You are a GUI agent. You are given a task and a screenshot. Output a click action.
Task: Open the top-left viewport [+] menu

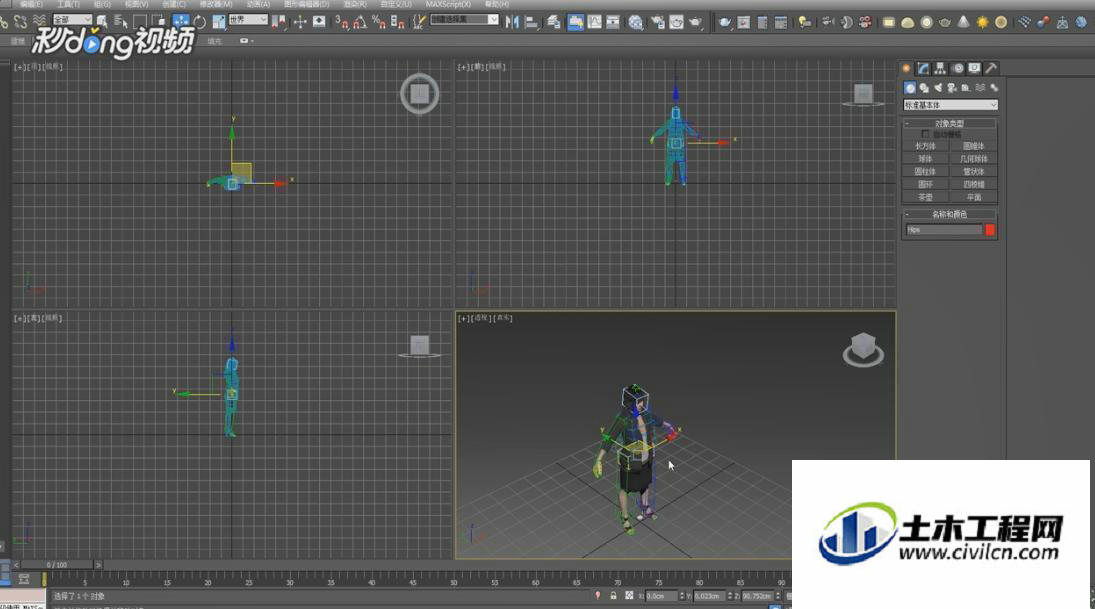(x=19, y=67)
